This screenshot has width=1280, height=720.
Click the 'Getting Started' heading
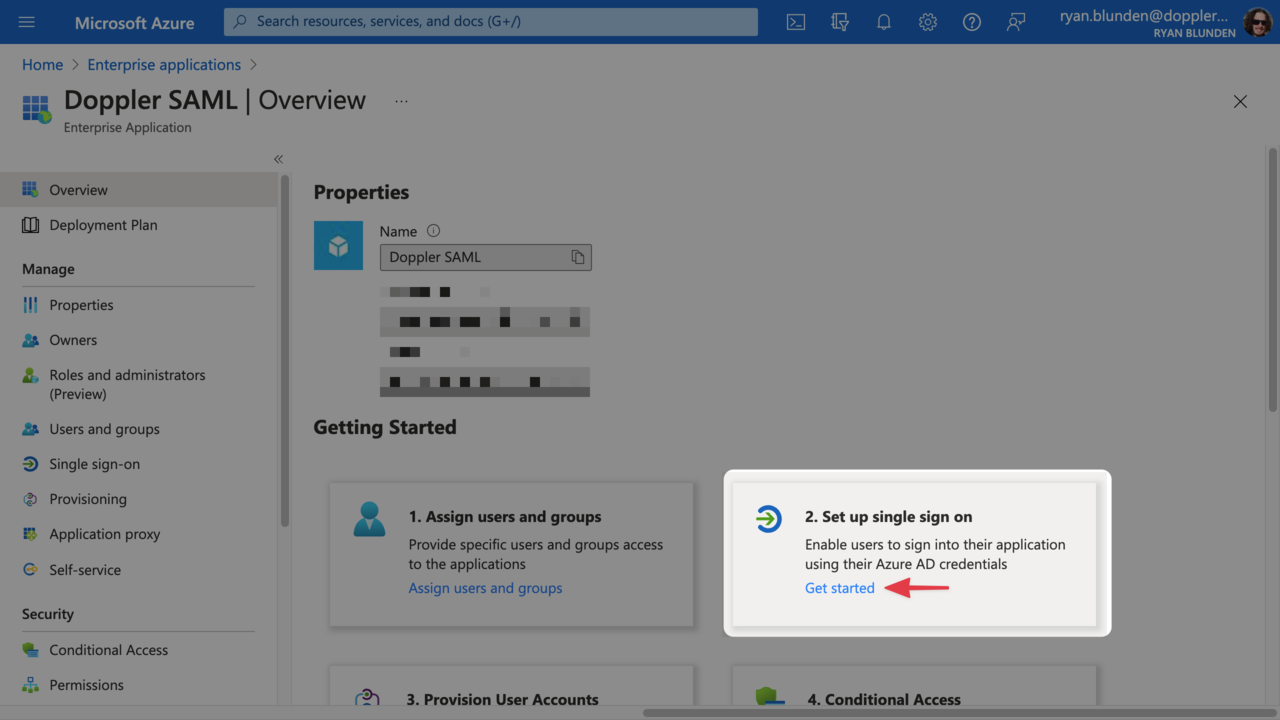click(385, 427)
